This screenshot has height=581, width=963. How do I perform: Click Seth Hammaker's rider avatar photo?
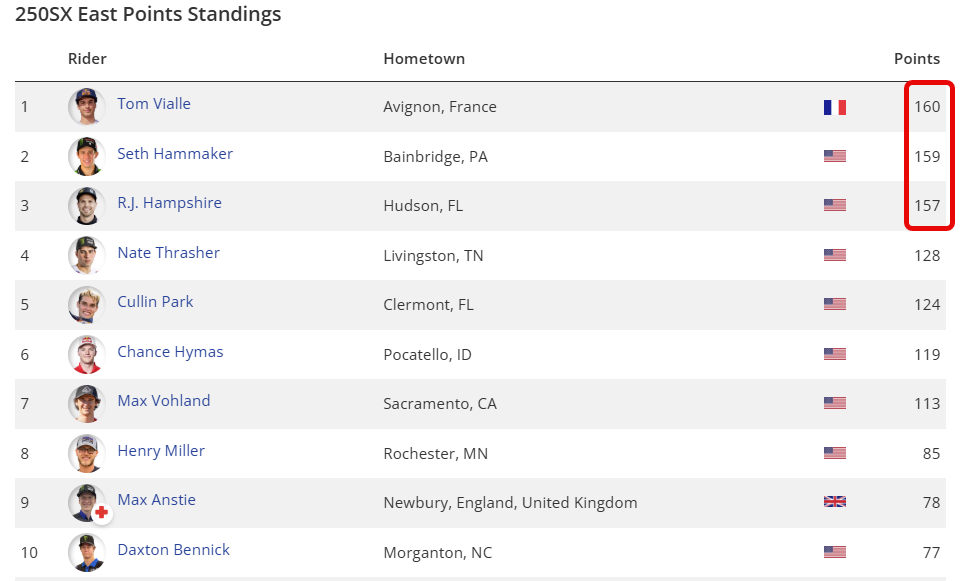[x=87, y=156]
